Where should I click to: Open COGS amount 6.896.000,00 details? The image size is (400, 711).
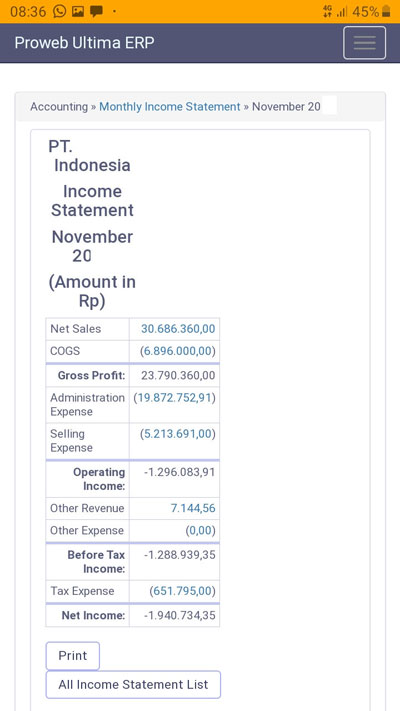pyautogui.click(x=177, y=351)
